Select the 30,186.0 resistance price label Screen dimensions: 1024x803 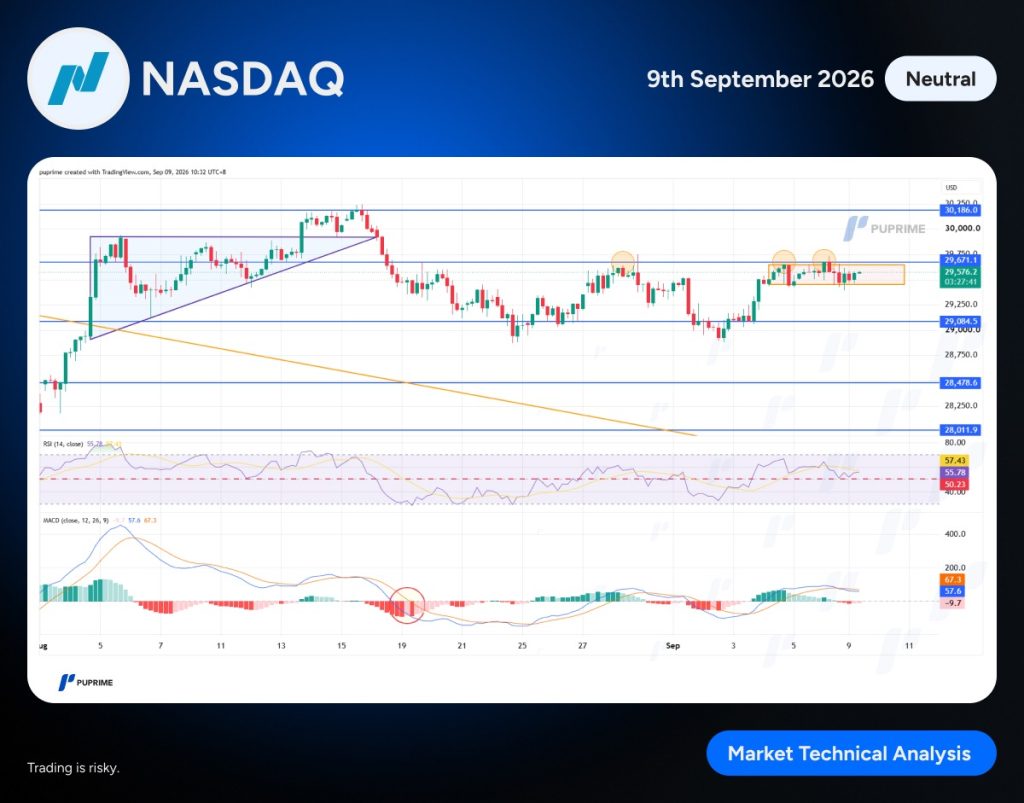960,210
